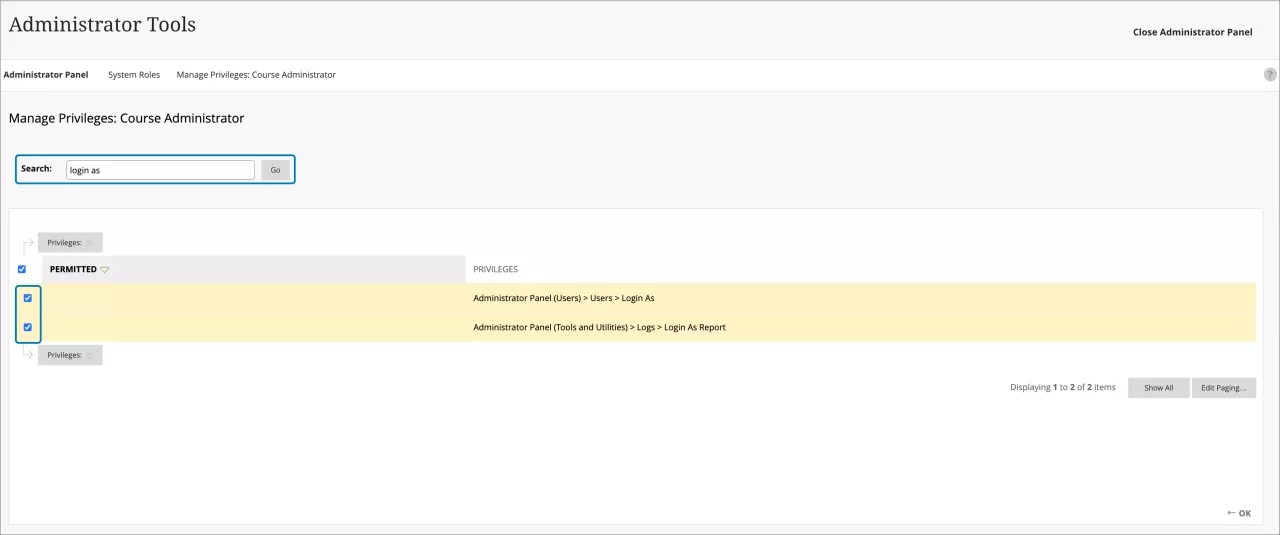The height and width of the screenshot is (535, 1280).
Task: Click the OK button with arrow
Action: [x=1239, y=513]
